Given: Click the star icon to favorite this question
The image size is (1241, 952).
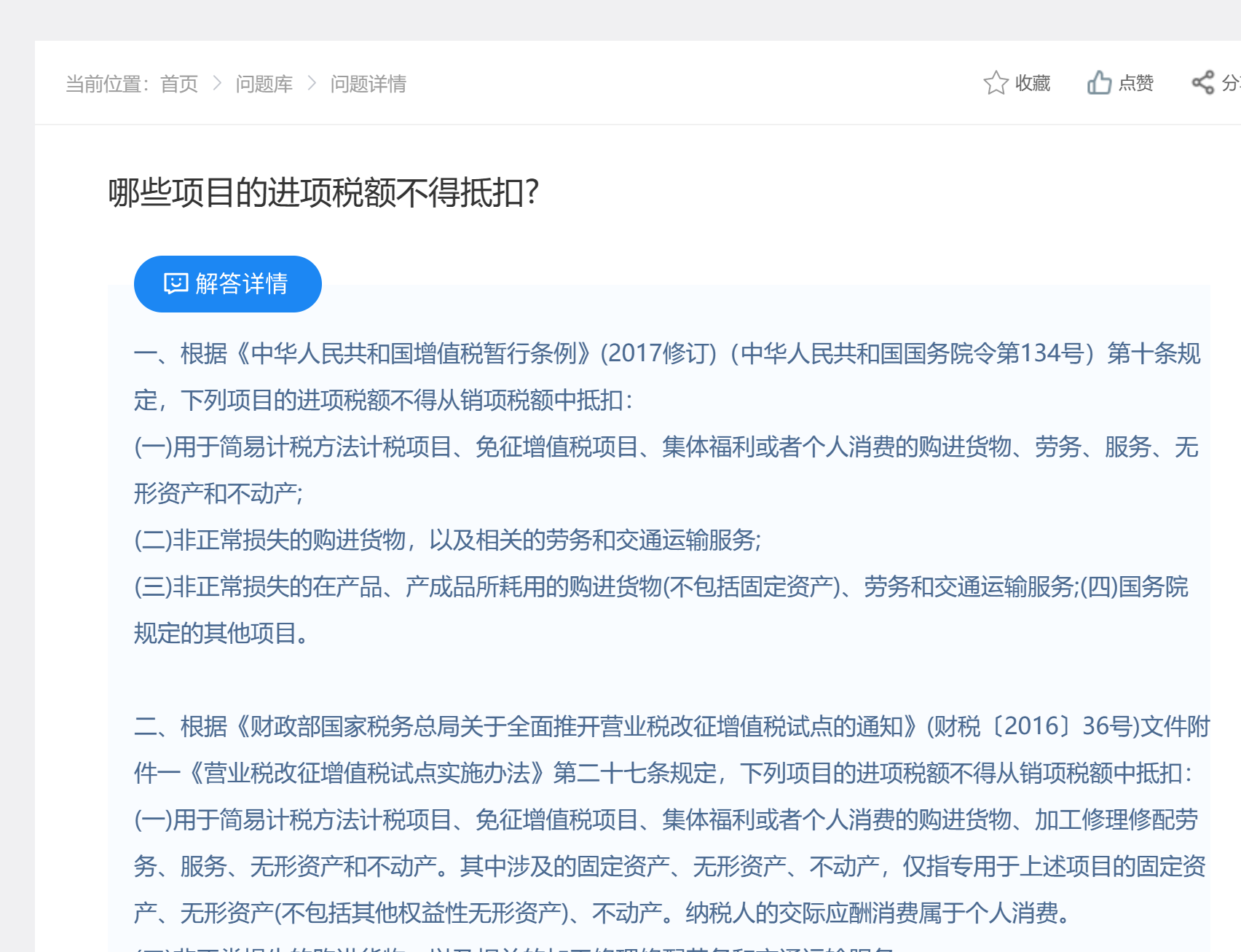Looking at the screenshot, I should click(x=996, y=83).
